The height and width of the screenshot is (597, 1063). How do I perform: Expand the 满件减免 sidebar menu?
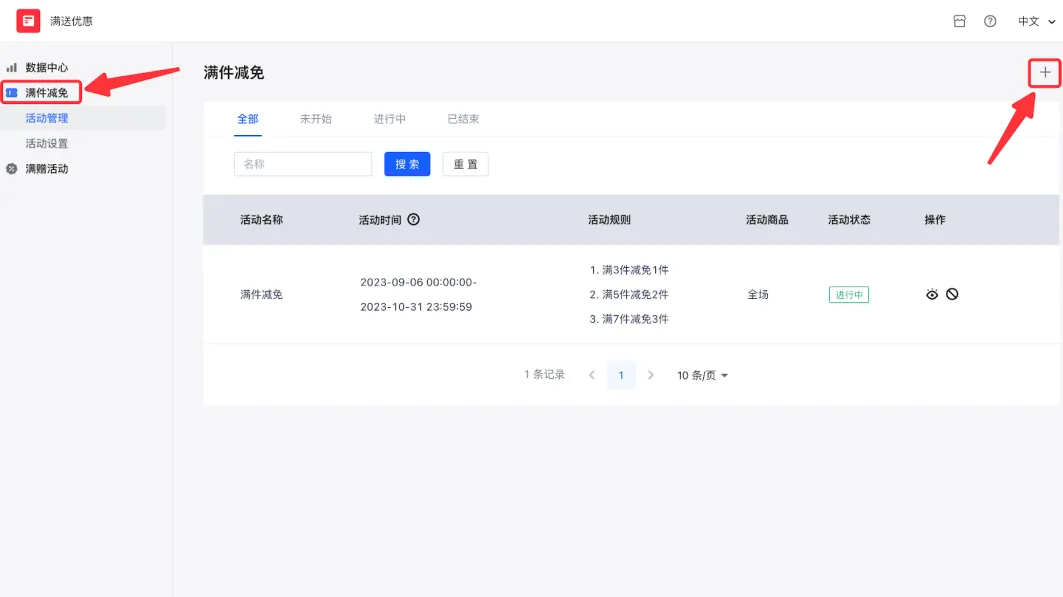point(47,93)
